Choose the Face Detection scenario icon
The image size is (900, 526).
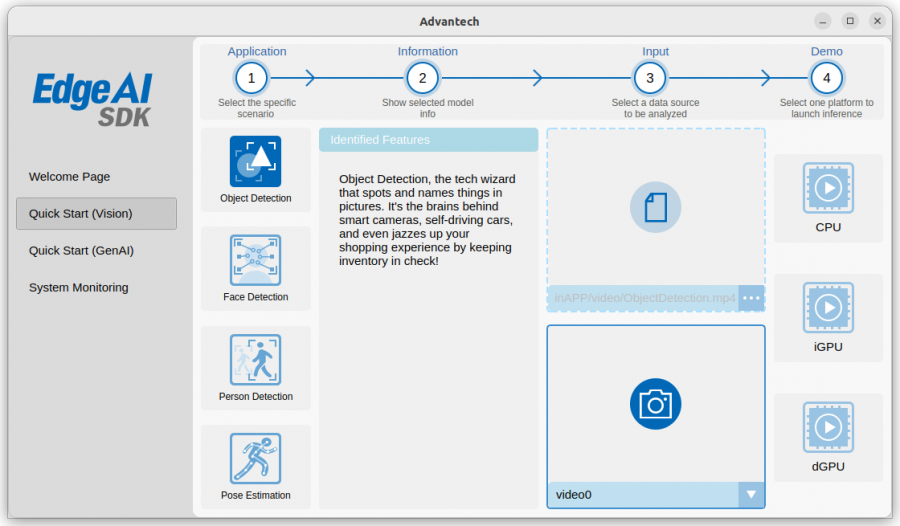pyautogui.click(x=255, y=260)
